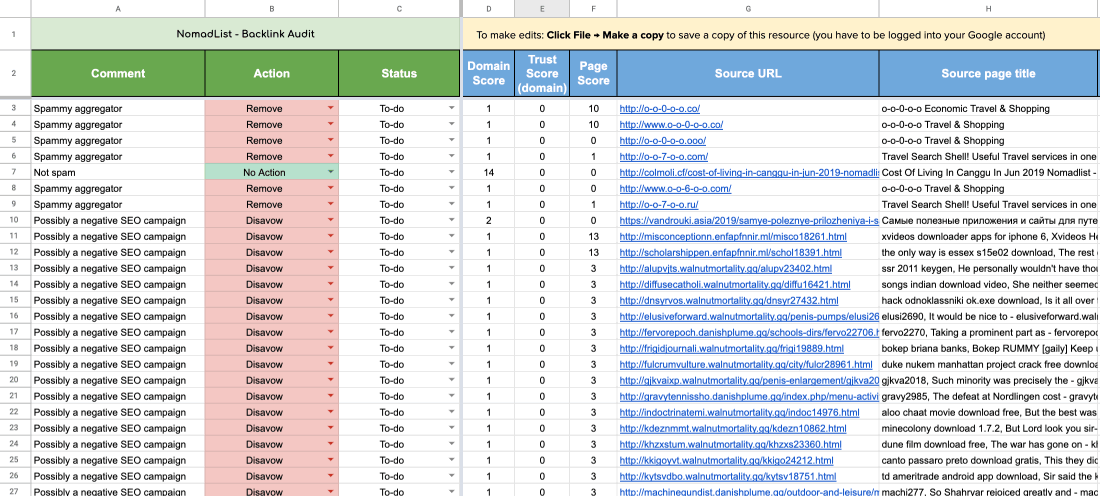Open the To-do status dropdown in row 5
Screen dimensions: 1100x496
coord(451,140)
